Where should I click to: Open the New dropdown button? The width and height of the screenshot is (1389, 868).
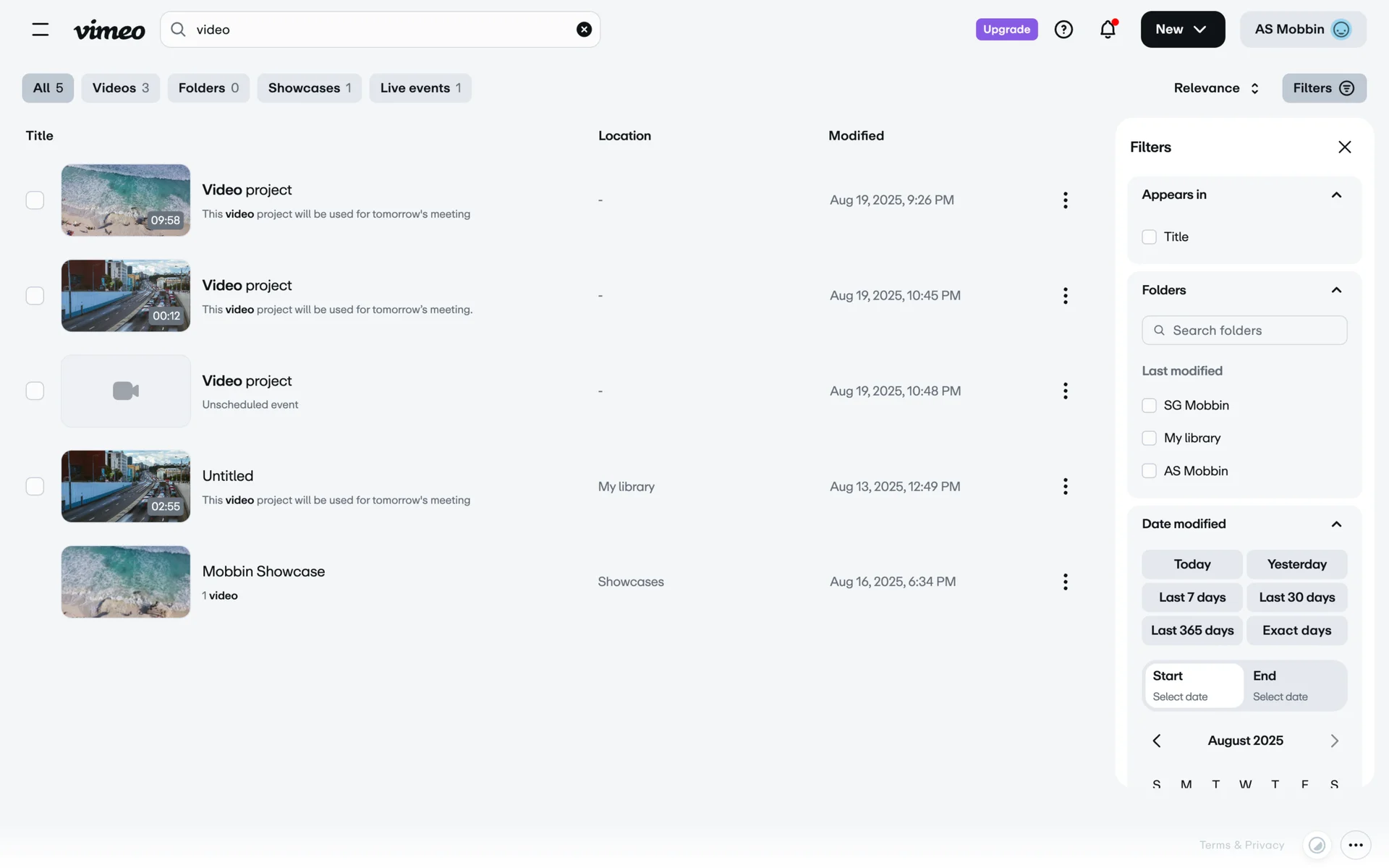[1182, 30]
